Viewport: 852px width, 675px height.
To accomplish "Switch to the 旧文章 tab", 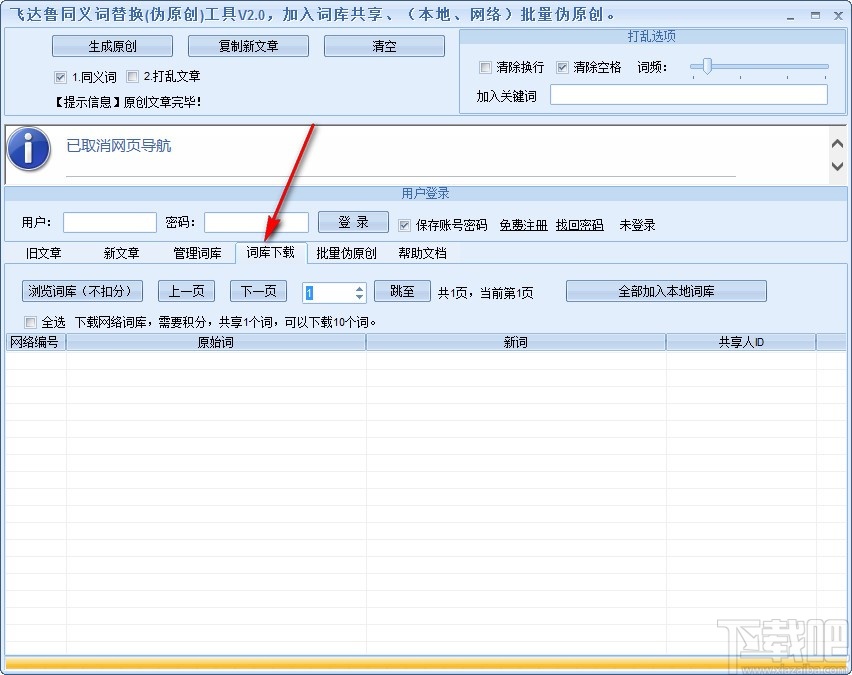I will 43,253.
